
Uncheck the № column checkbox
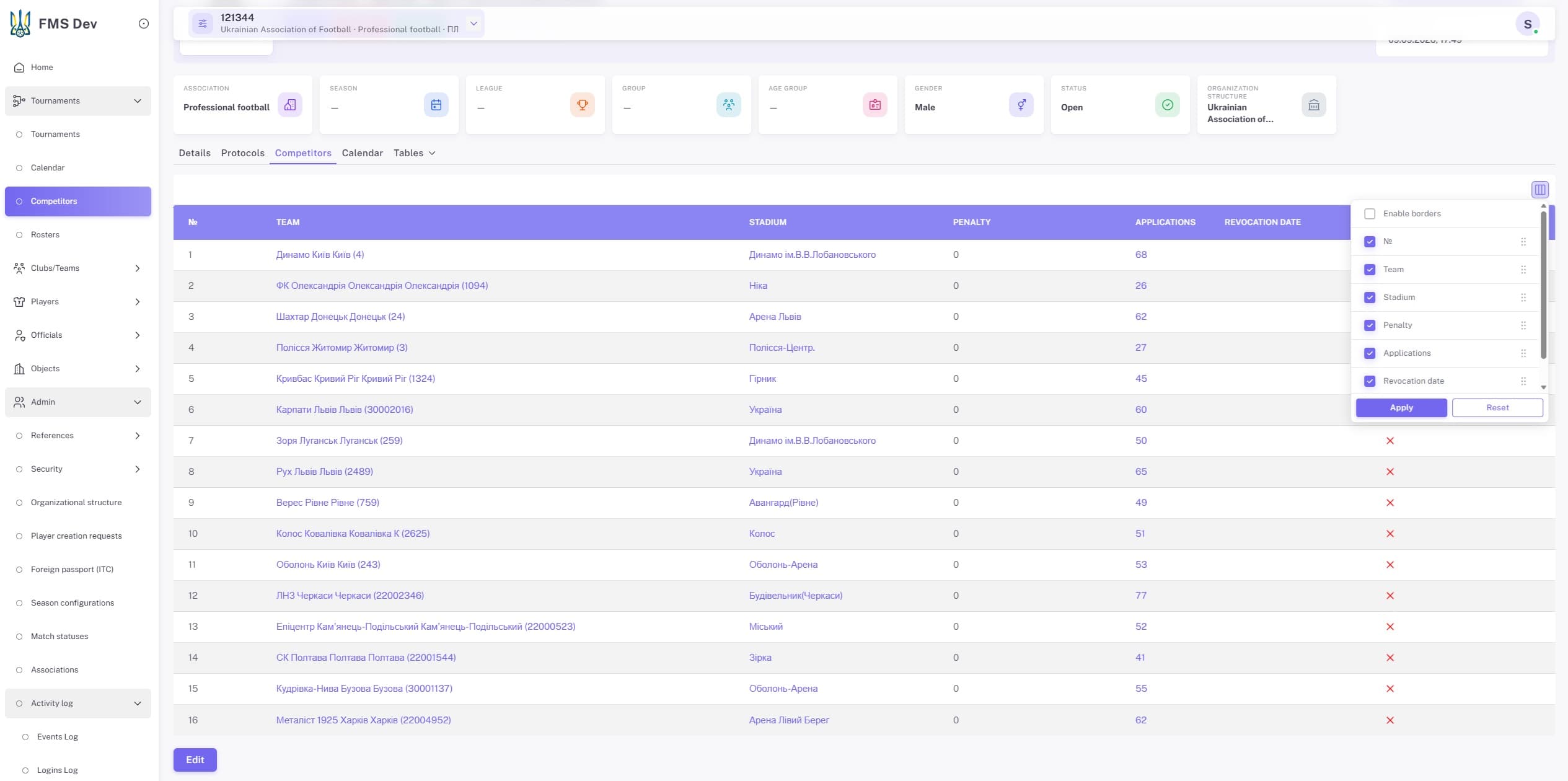pyautogui.click(x=1370, y=242)
